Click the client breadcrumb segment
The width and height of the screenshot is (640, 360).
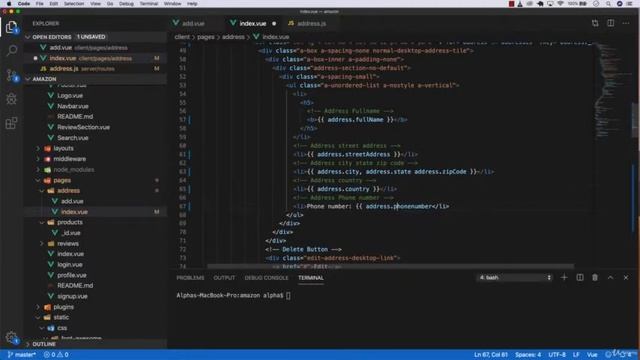182,37
